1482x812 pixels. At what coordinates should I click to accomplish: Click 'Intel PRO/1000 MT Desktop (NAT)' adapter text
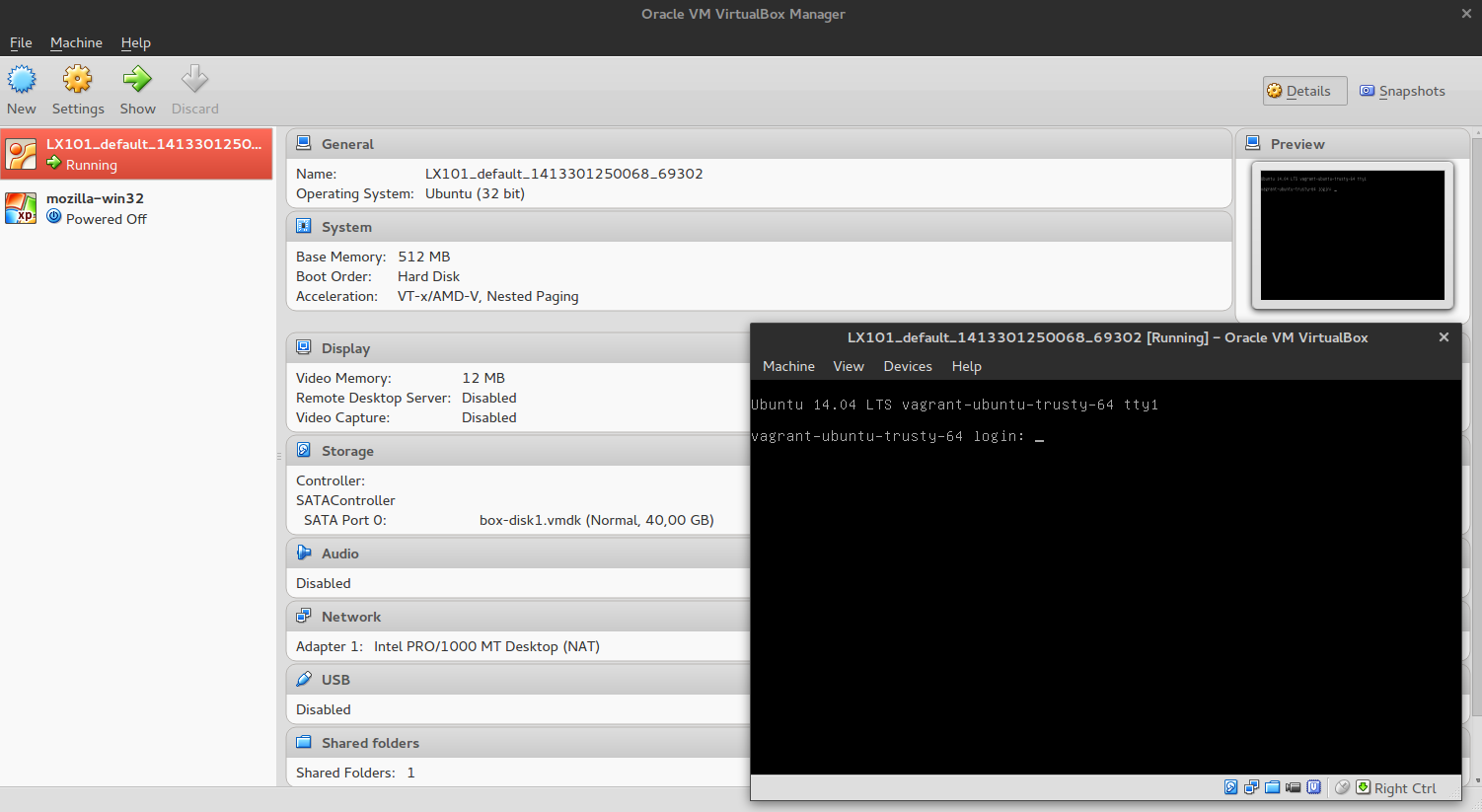click(x=486, y=646)
